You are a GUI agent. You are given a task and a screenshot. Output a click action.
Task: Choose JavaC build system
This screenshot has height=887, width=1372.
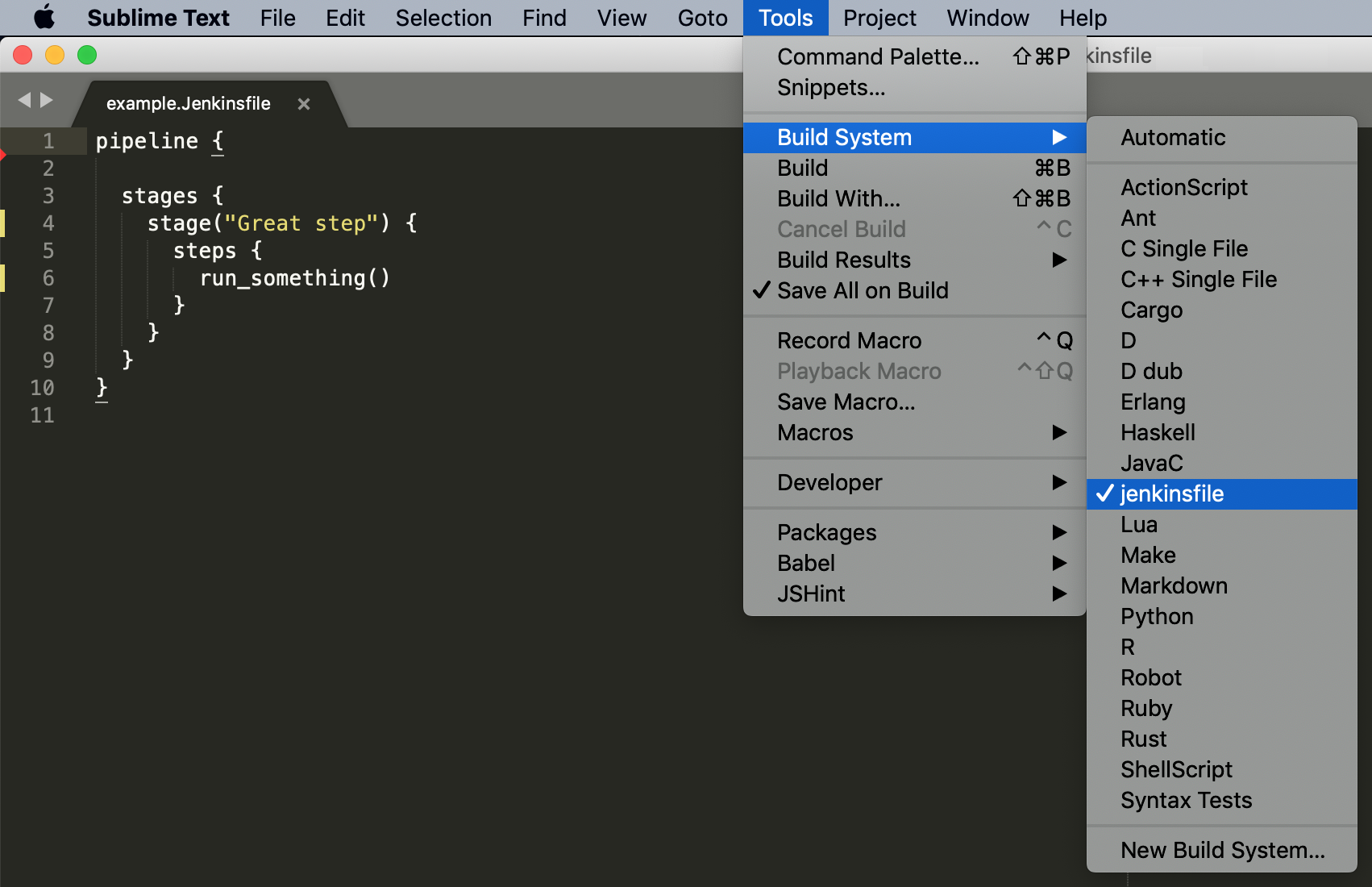pyautogui.click(x=1222, y=463)
